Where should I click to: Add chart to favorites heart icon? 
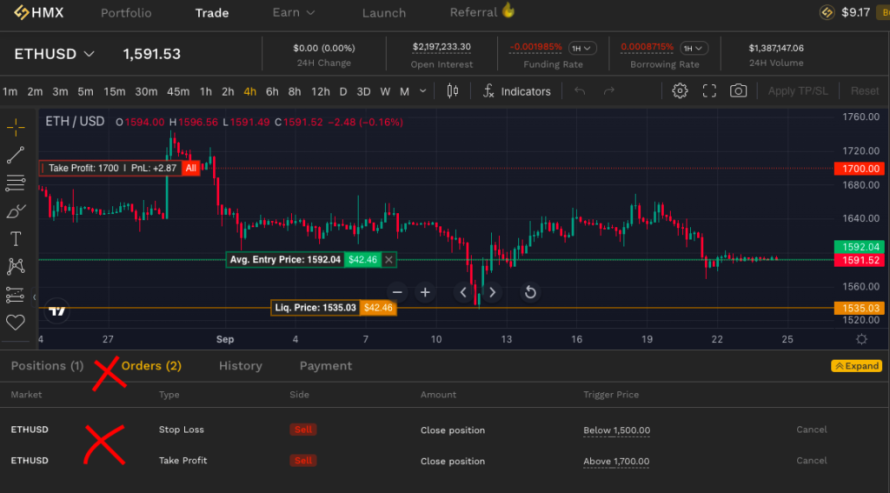point(15,322)
